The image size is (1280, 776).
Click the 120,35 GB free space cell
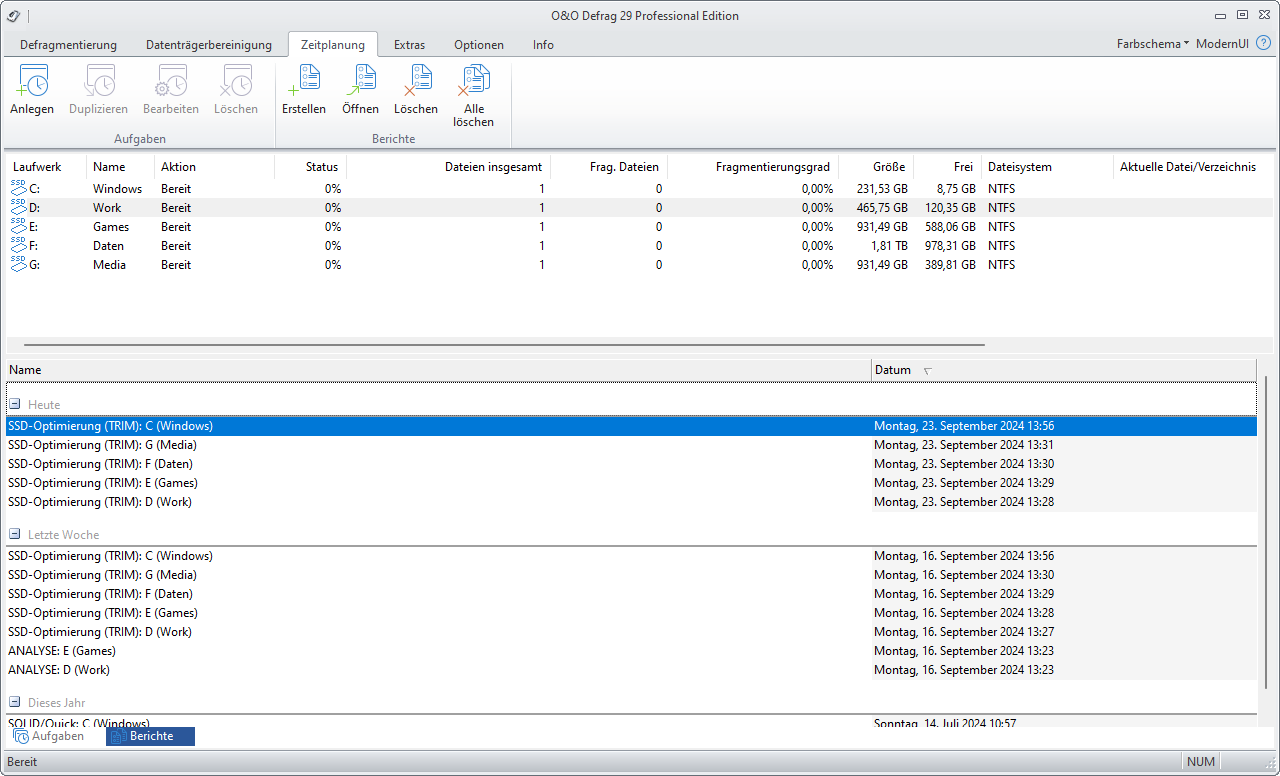(947, 208)
